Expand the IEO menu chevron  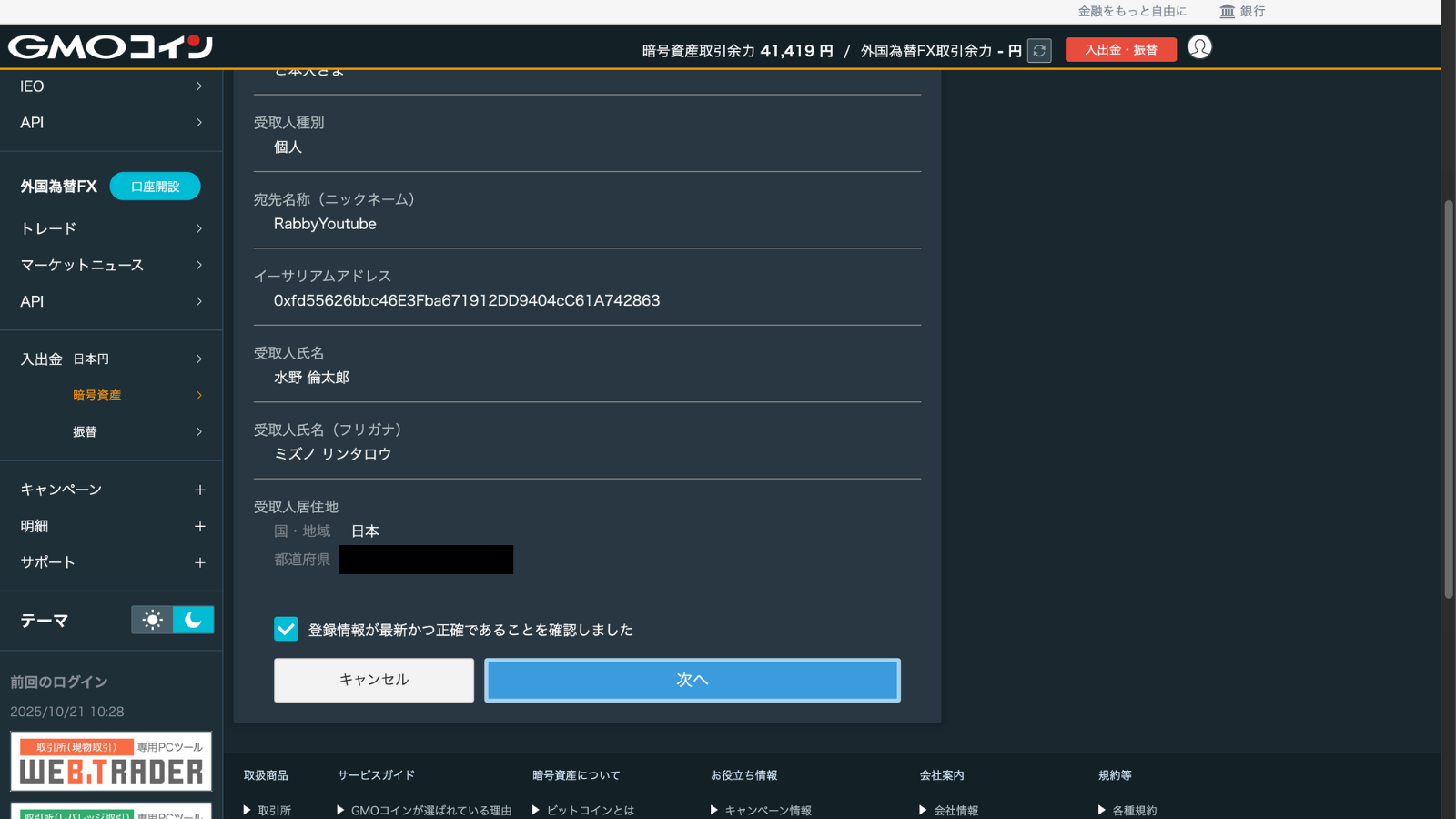[x=198, y=86]
